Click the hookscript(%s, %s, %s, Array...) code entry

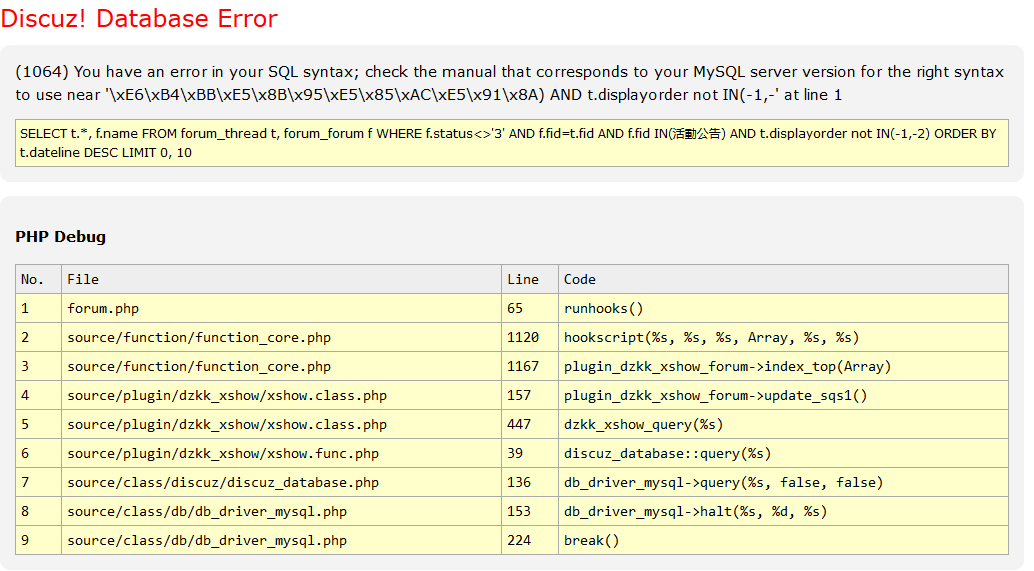click(x=711, y=338)
